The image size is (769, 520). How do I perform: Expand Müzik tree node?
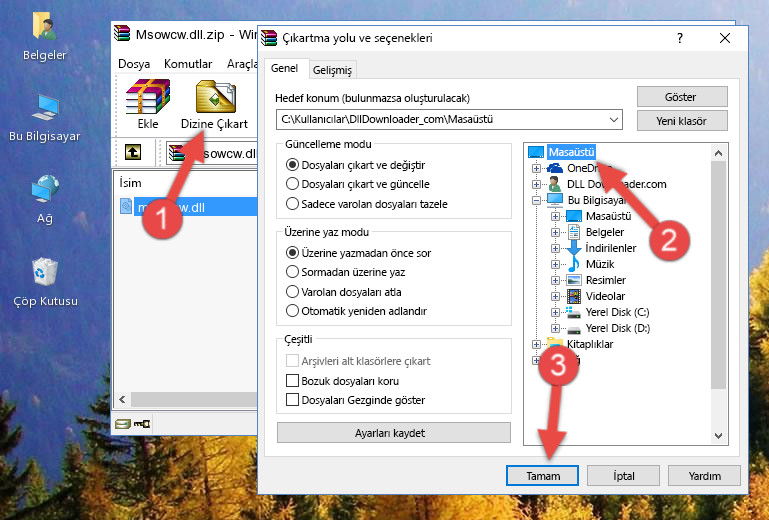[x=555, y=264]
